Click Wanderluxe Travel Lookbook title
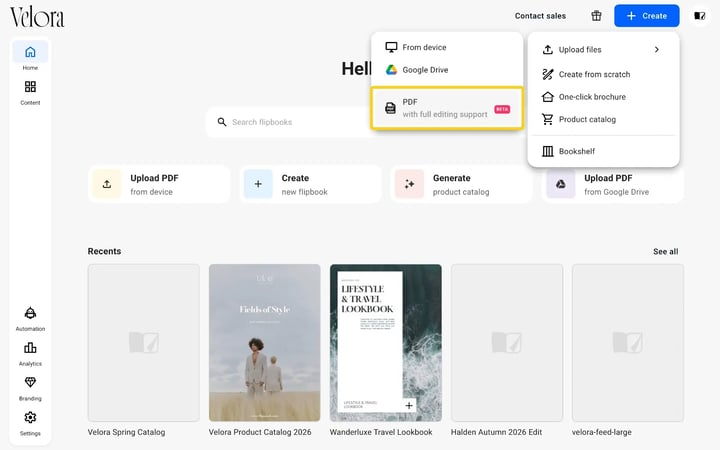Screen dimensions: 720x450 (x=381, y=432)
